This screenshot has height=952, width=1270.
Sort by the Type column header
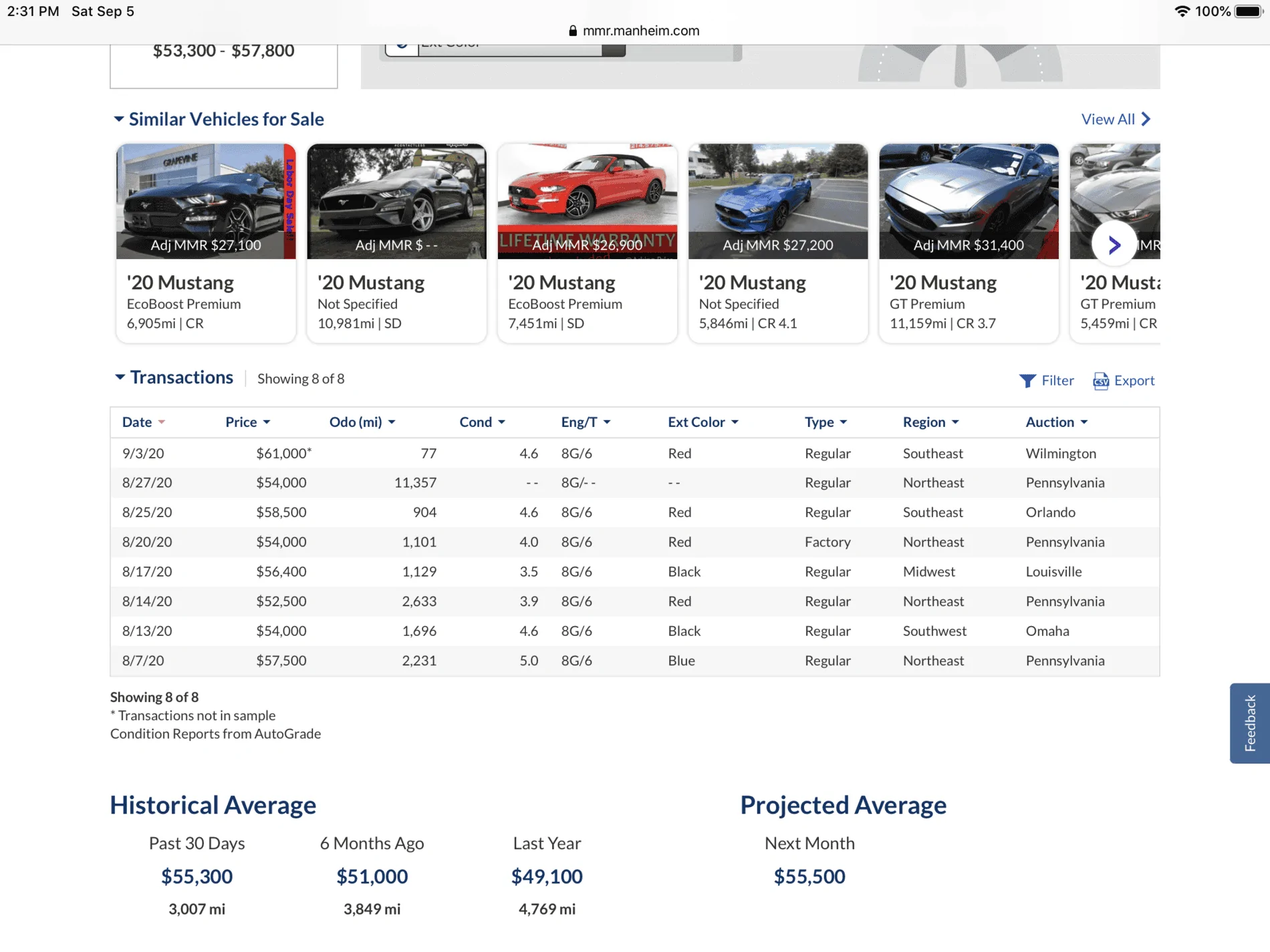pos(825,422)
